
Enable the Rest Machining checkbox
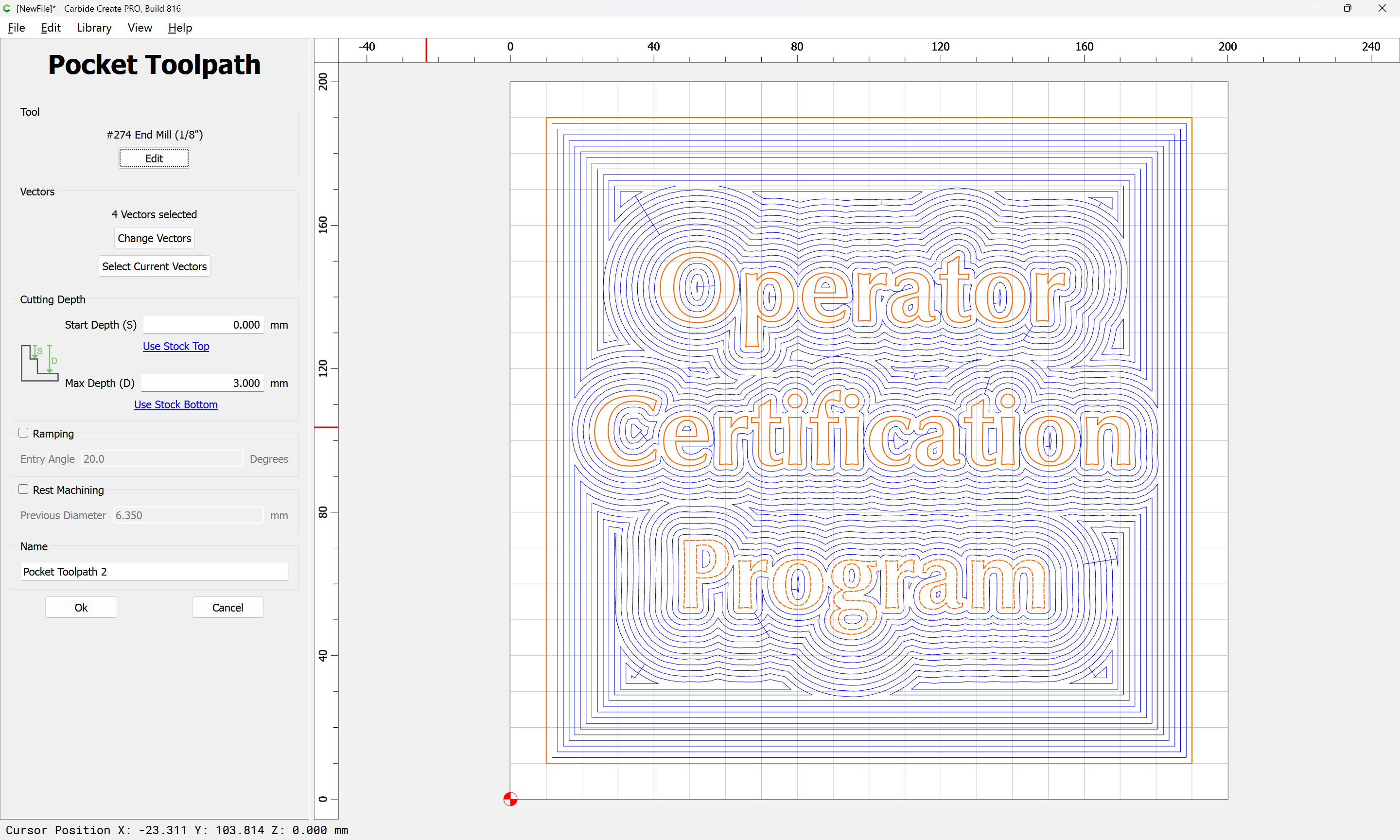tap(23, 490)
